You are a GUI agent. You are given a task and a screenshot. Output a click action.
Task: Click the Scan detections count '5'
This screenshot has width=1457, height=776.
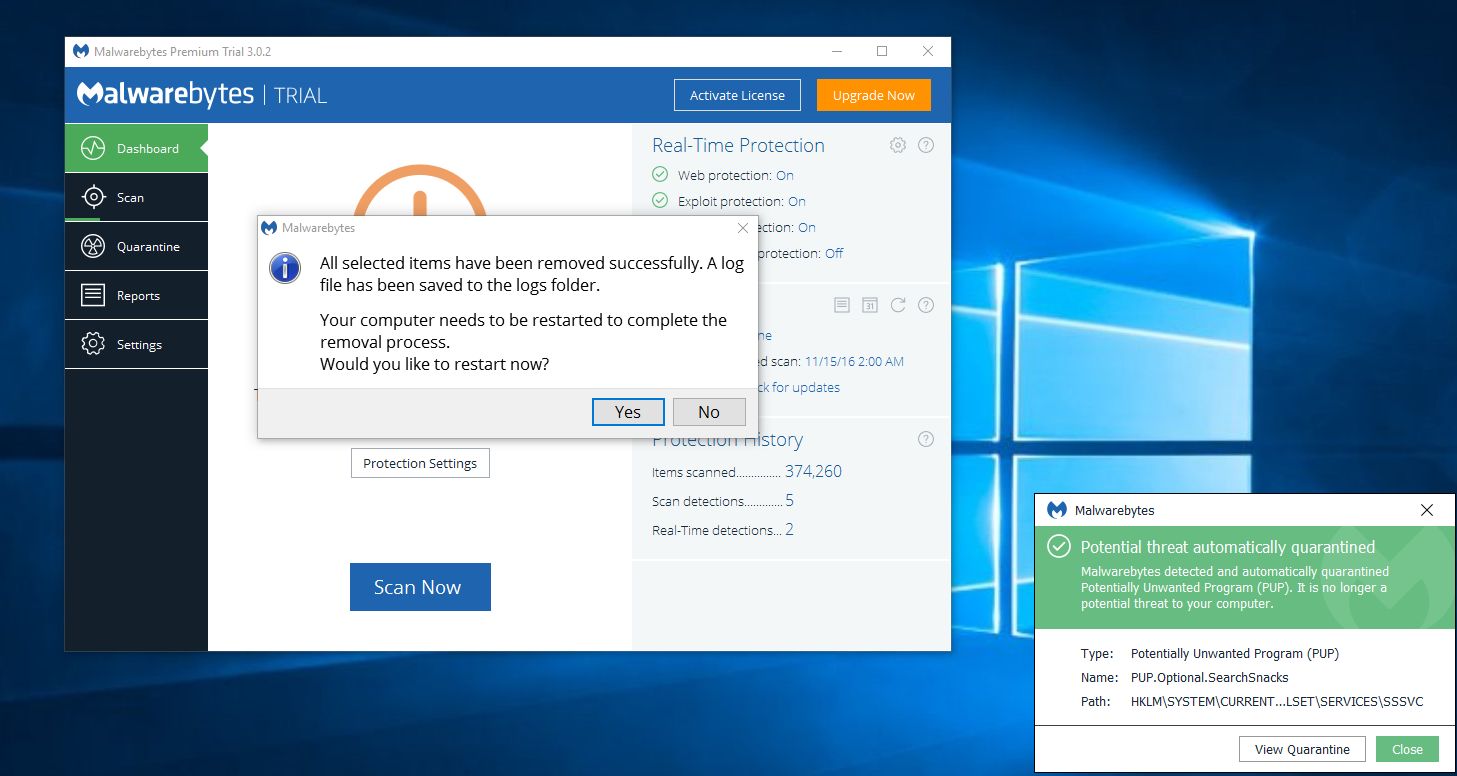coord(789,500)
